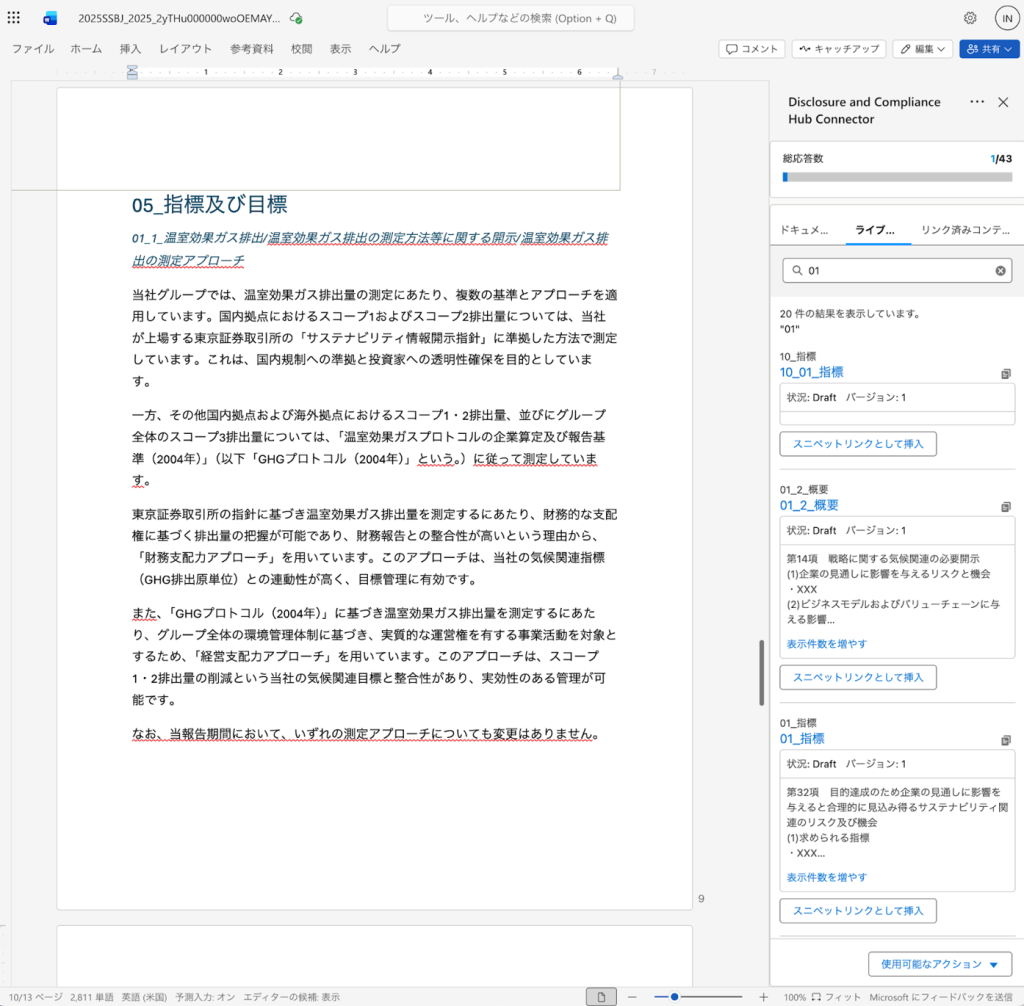Click スニペットリンクとして挿入 under 01_2_概要

(857, 677)
